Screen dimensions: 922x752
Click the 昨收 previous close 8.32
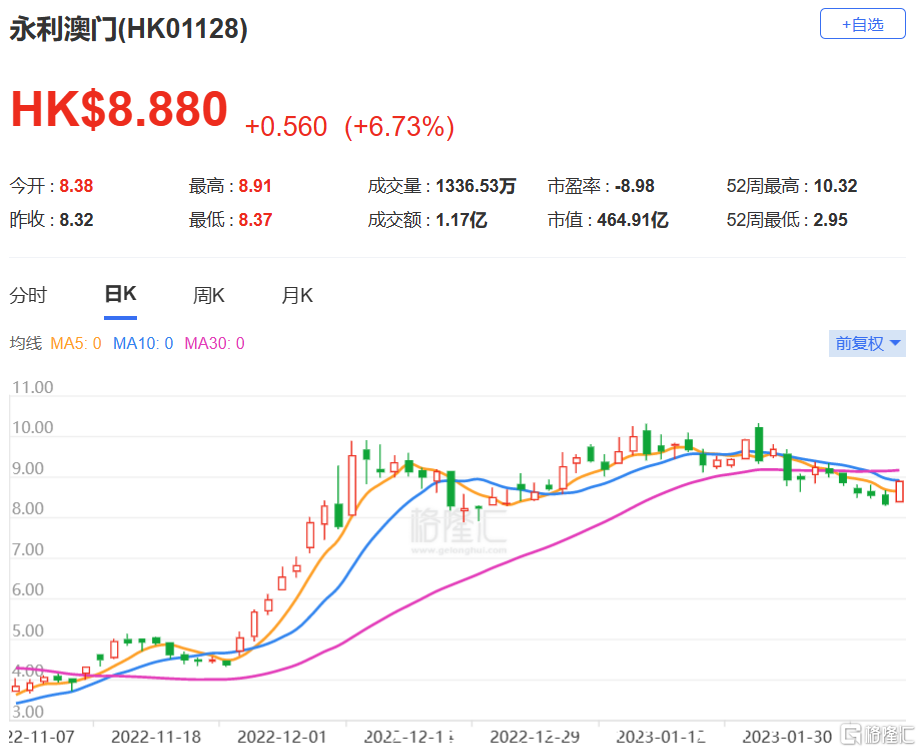pyautogui.click(x=76, y=220)
